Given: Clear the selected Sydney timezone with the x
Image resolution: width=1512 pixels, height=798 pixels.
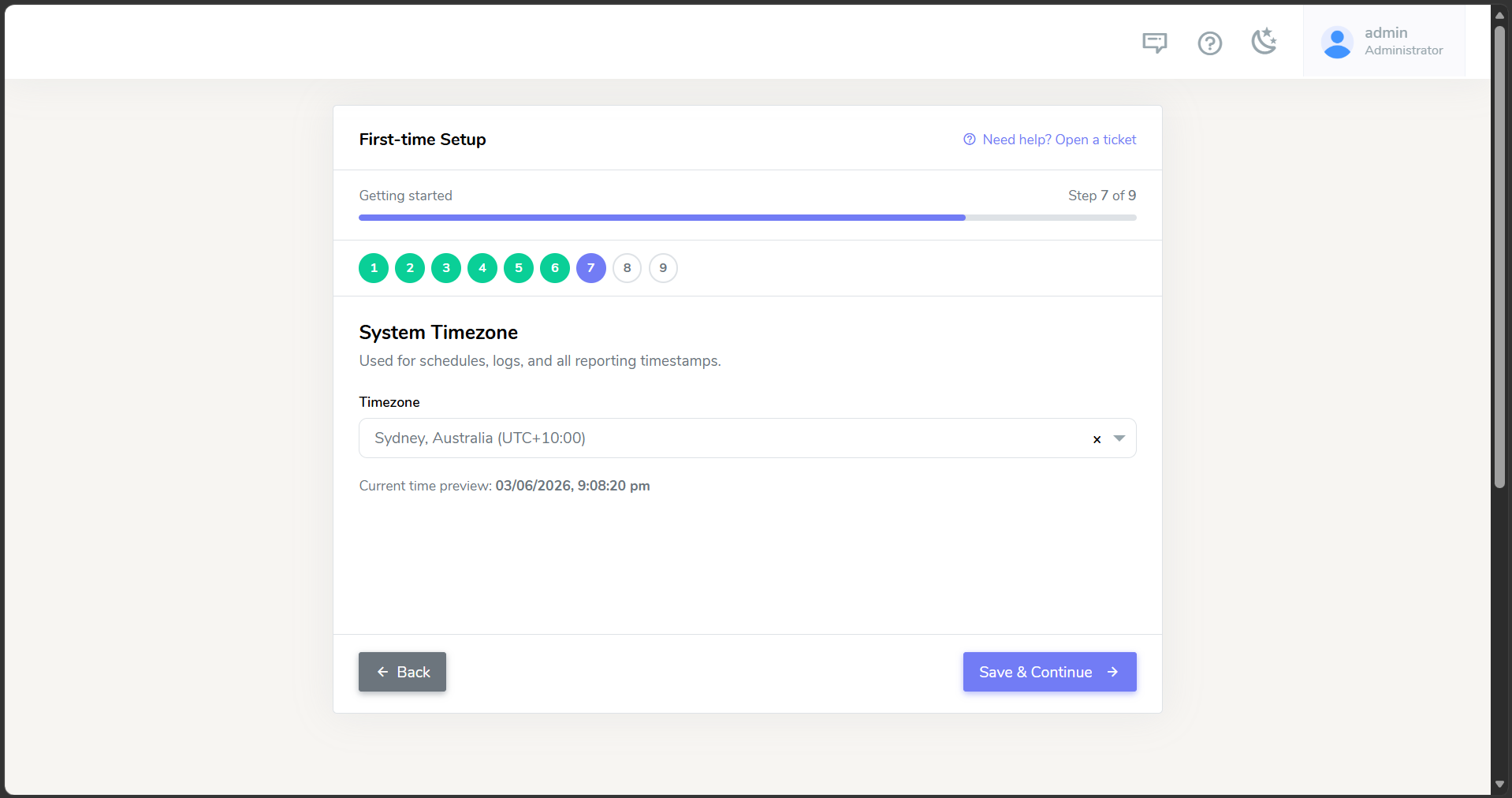Looking at the screenshot, I should click(x=1097, y=439).
